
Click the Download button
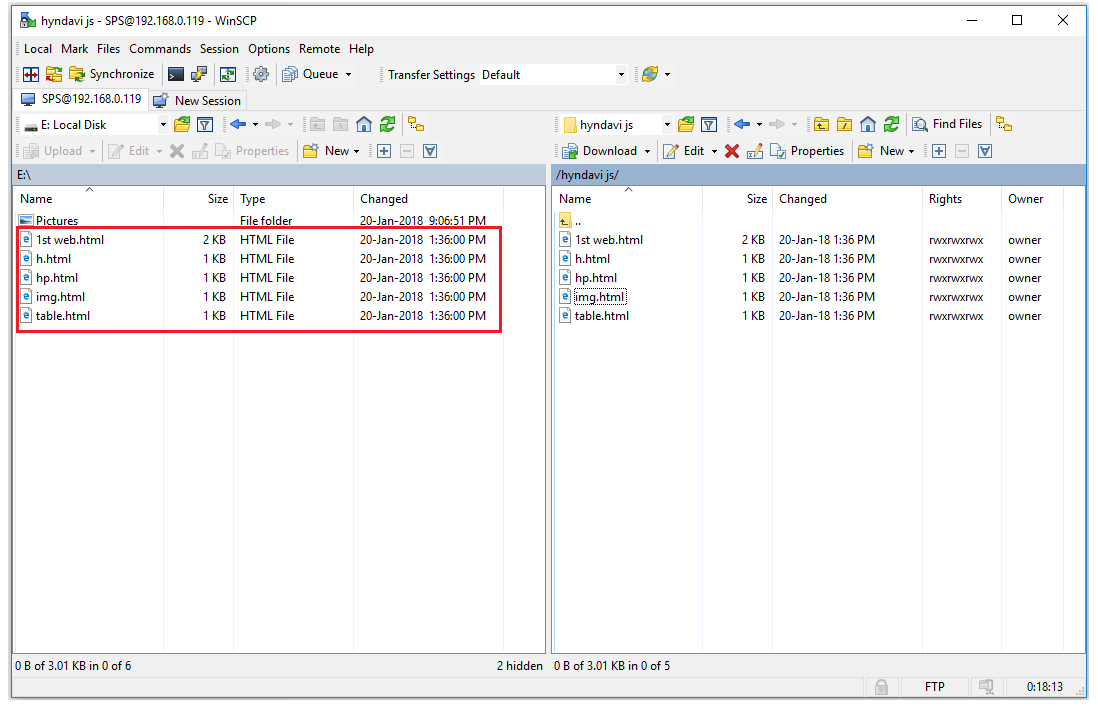pyautogui.click(x=600, y=151)
